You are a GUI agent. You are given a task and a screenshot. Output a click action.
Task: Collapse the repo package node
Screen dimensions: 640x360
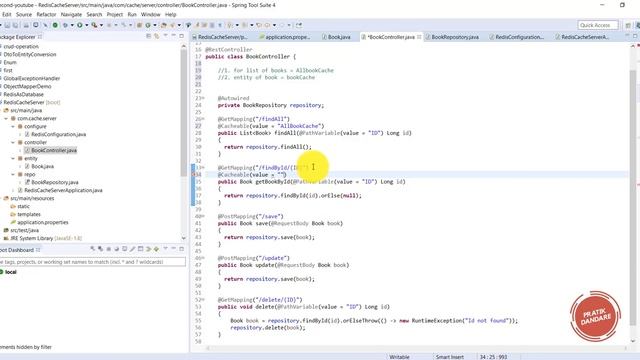13,174
